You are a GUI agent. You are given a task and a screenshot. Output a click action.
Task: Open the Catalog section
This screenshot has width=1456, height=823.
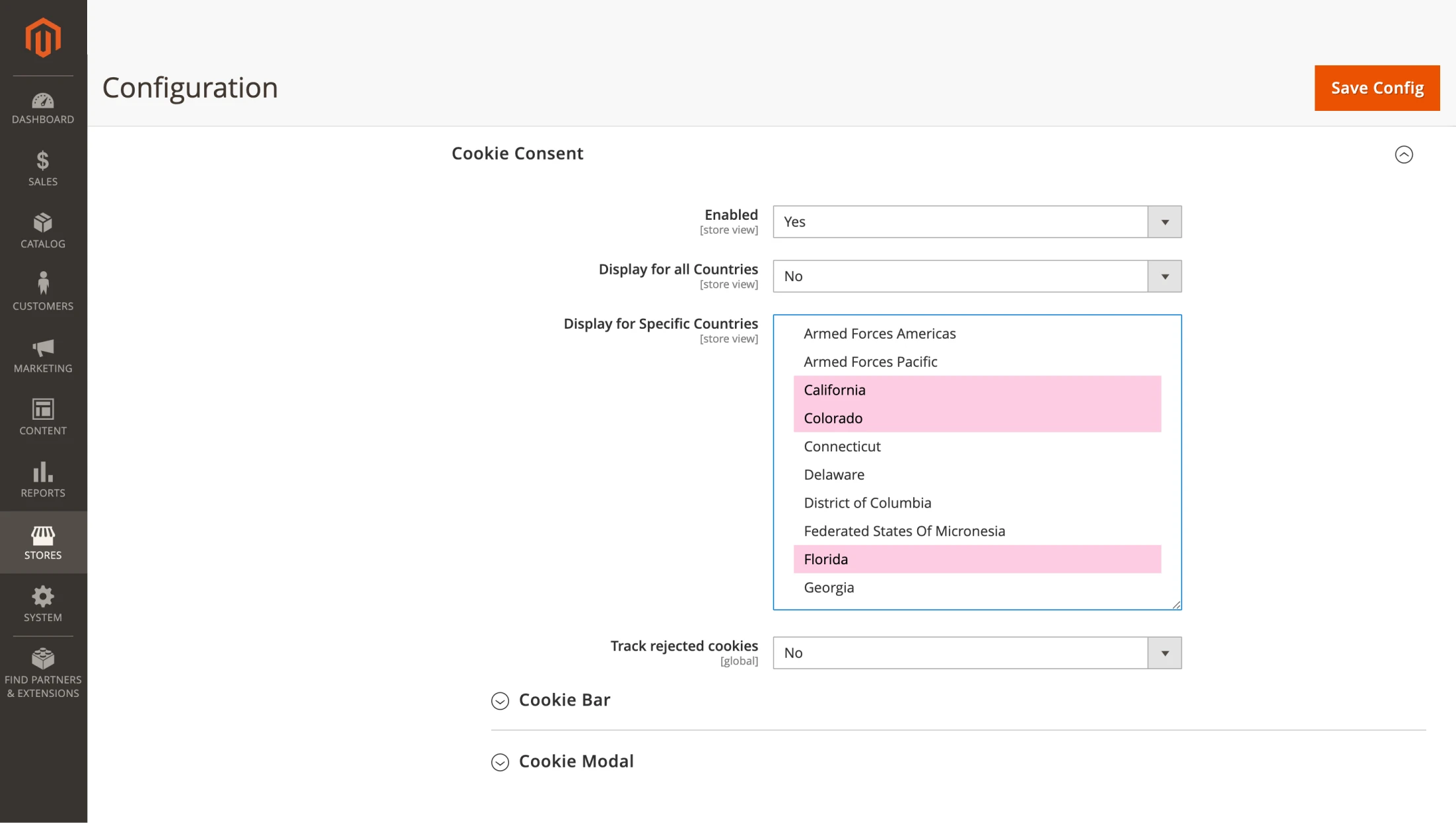[x=42, y=230]
